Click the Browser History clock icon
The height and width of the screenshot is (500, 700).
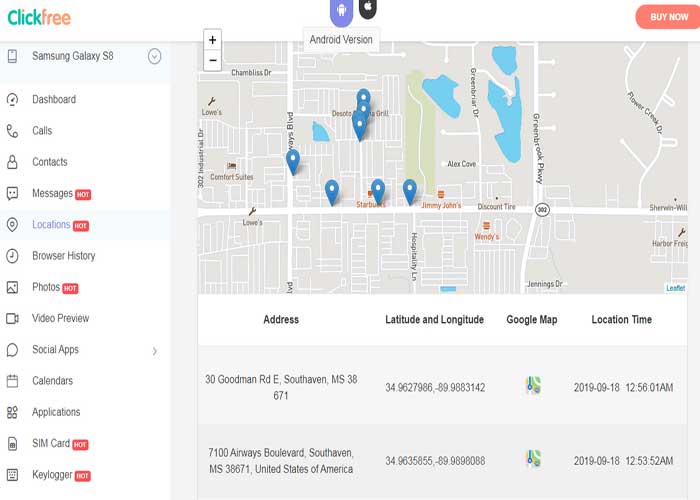click(x=12, y=256)
